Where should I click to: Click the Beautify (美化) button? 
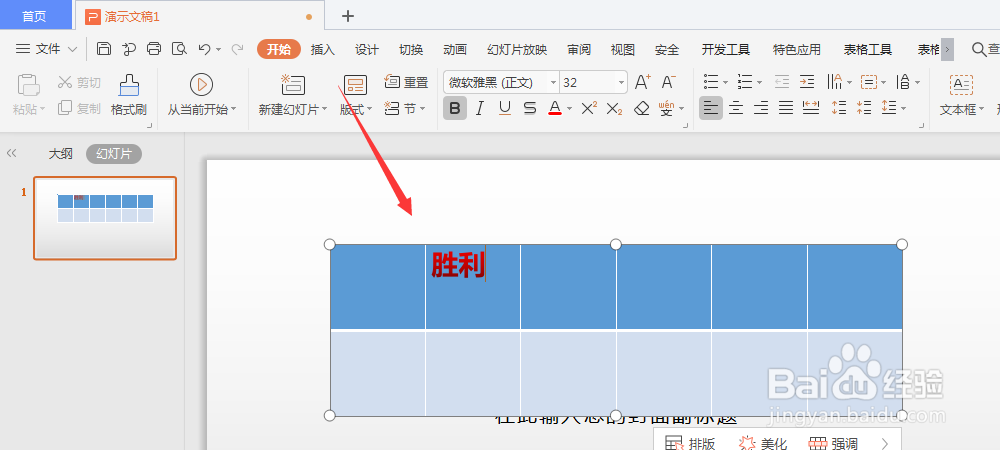(x=763, y=444)
